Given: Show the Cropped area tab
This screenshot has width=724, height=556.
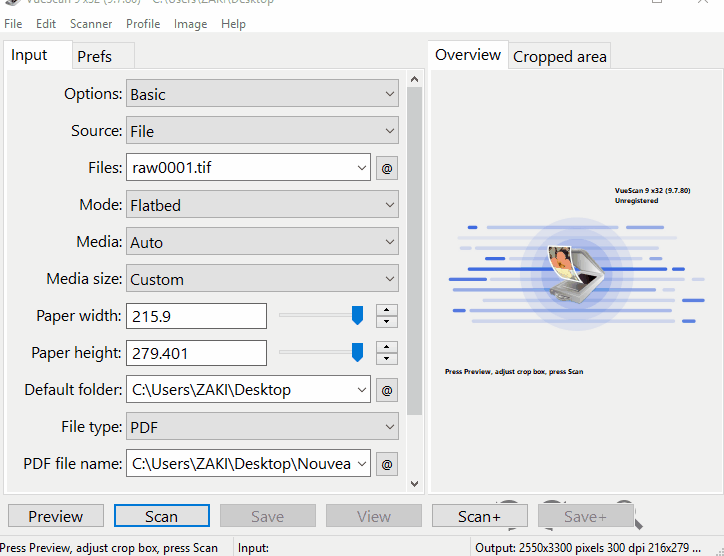Looking at the screenshot, I should tap(560, 56).
